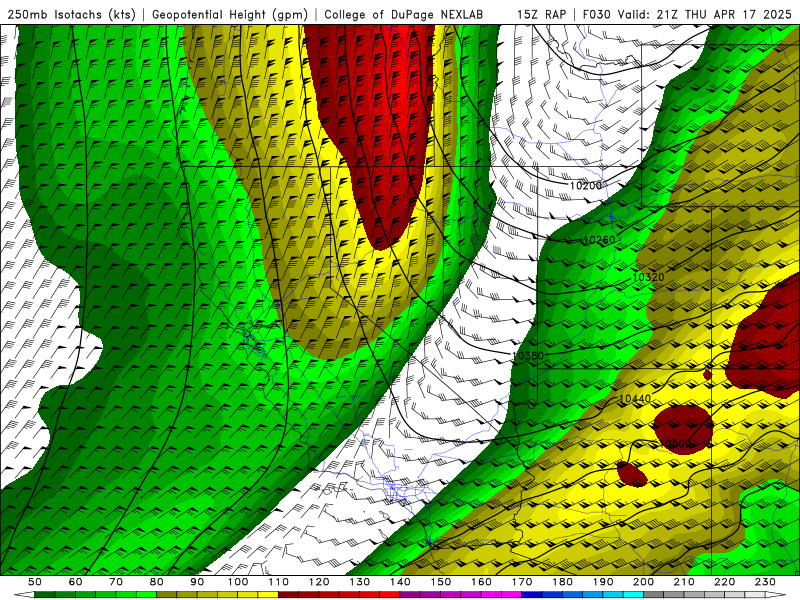
Task: Click the 10380 height contour label
Action: point(528,356)
